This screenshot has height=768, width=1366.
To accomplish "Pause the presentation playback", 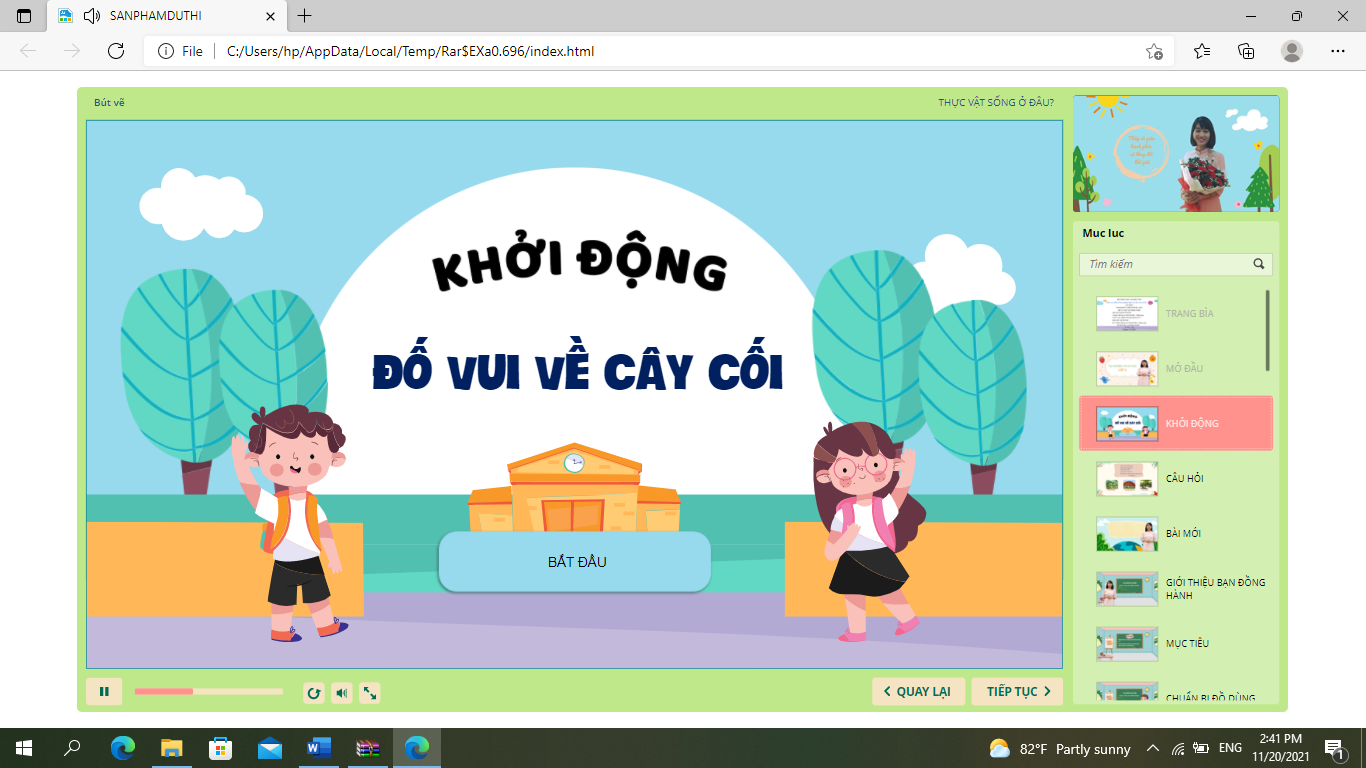I will [x=104, y=692].
